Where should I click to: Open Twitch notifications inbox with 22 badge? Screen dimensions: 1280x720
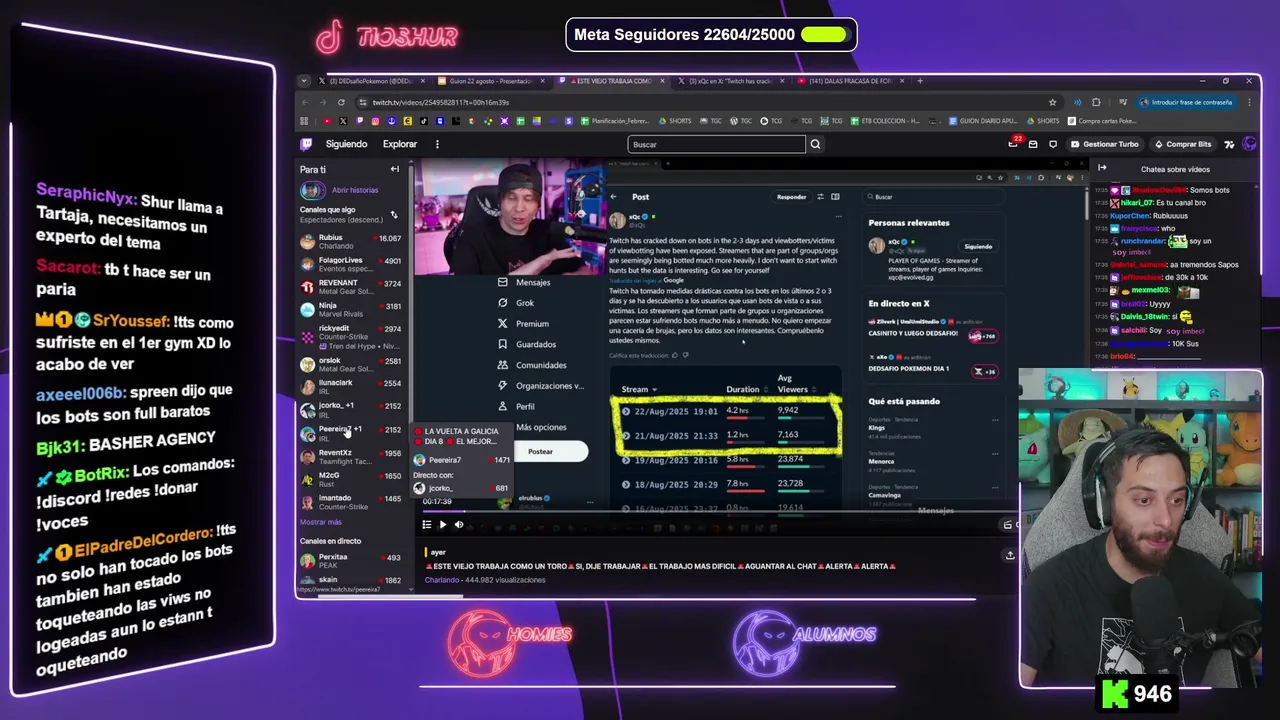pos(1013,144)
